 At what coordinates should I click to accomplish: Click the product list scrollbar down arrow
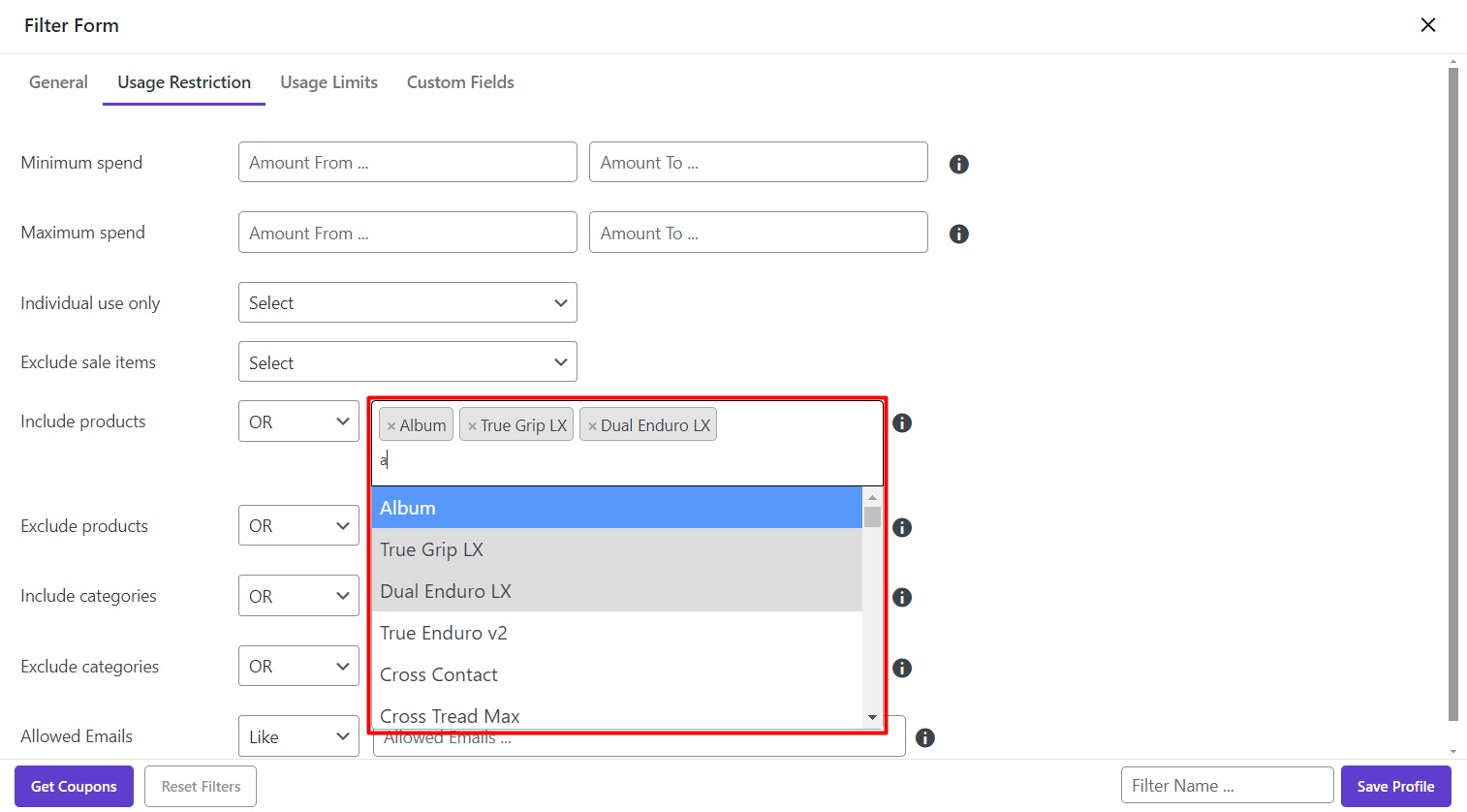[872, 717]
